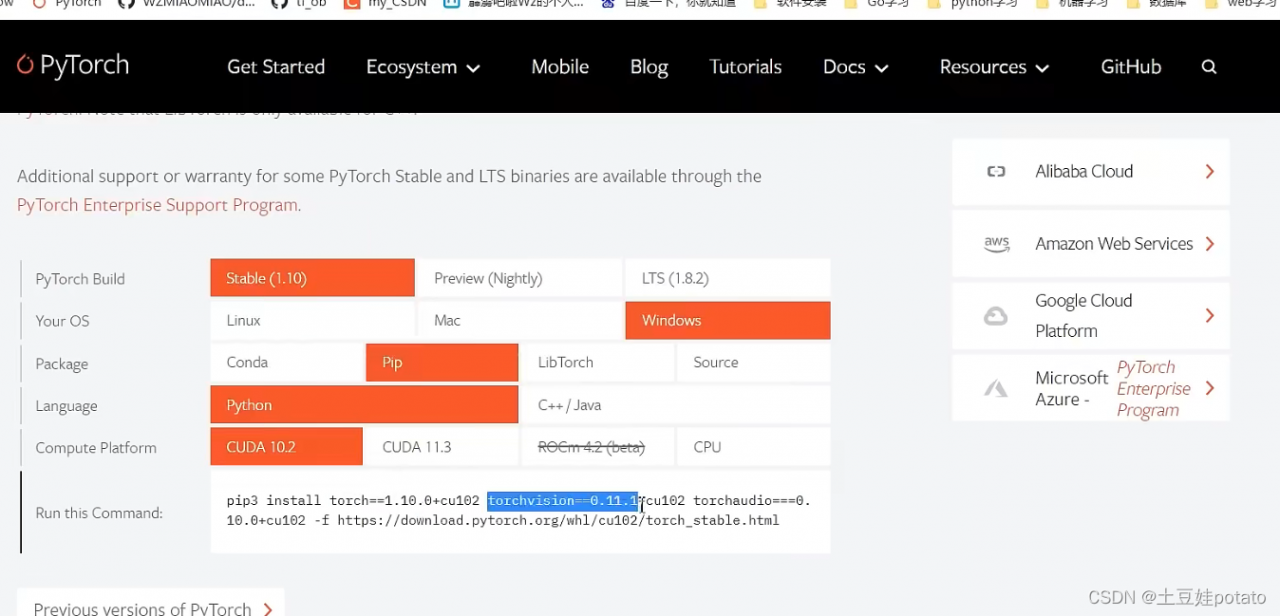
Task: Select the CUDA 10.2 compute platform
Action: click(287, 447)
